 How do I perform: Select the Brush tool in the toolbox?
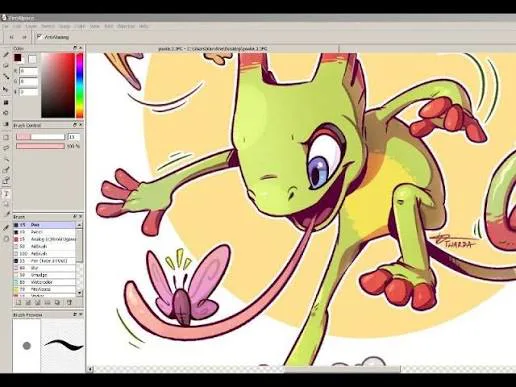(6, 54)
